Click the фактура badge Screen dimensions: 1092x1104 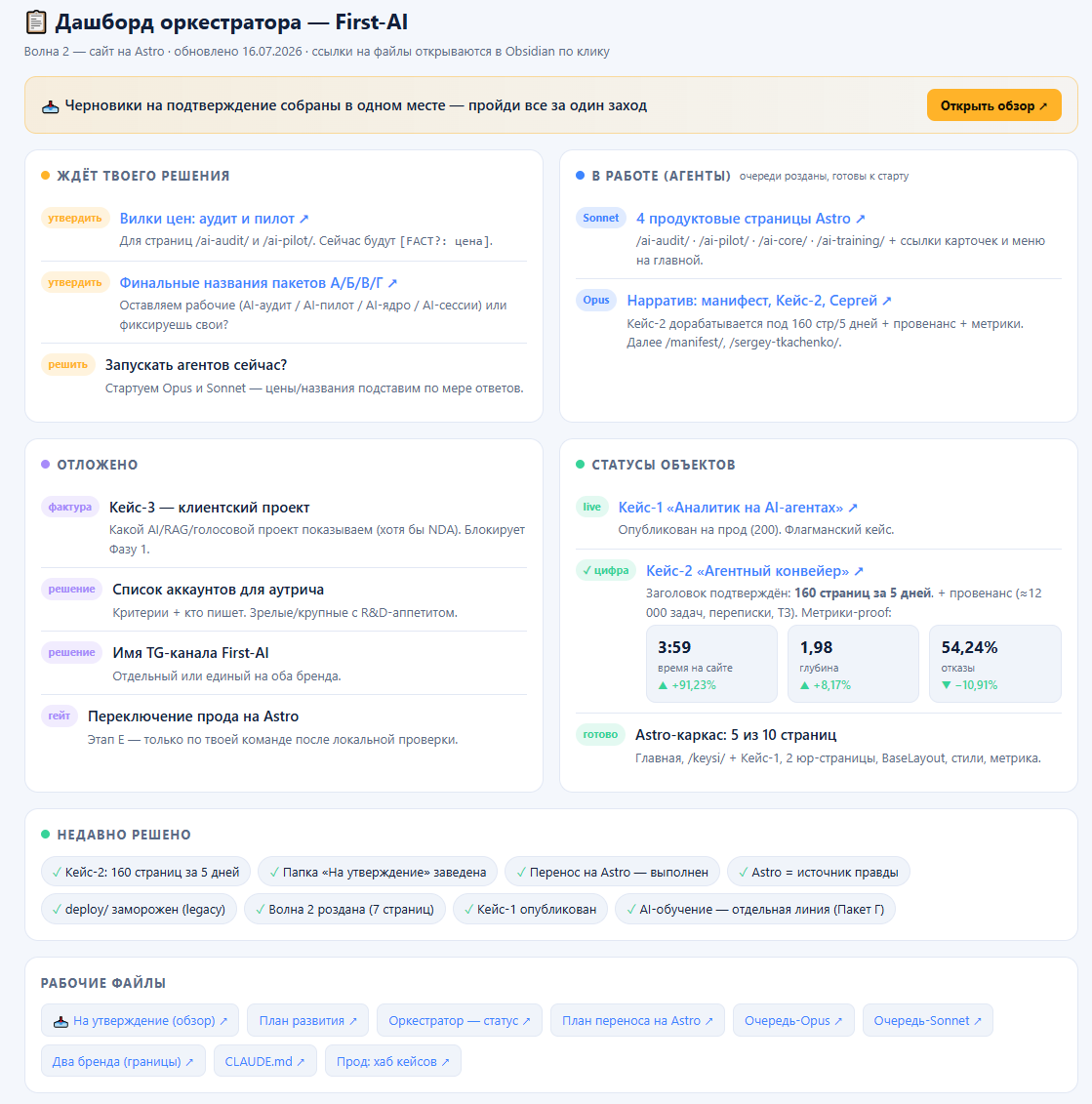pyautogui.click(x=69, y=507)
